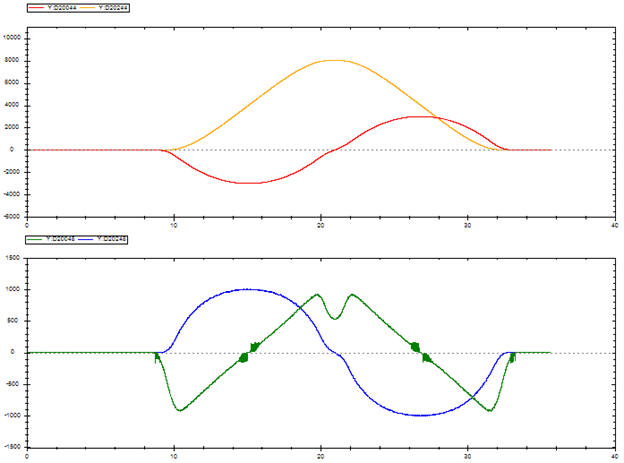The width and height of the screenshot is (624, 463).
Task: Click x-axis label 20 on the top chart
Action: click(x=321, y=226)
